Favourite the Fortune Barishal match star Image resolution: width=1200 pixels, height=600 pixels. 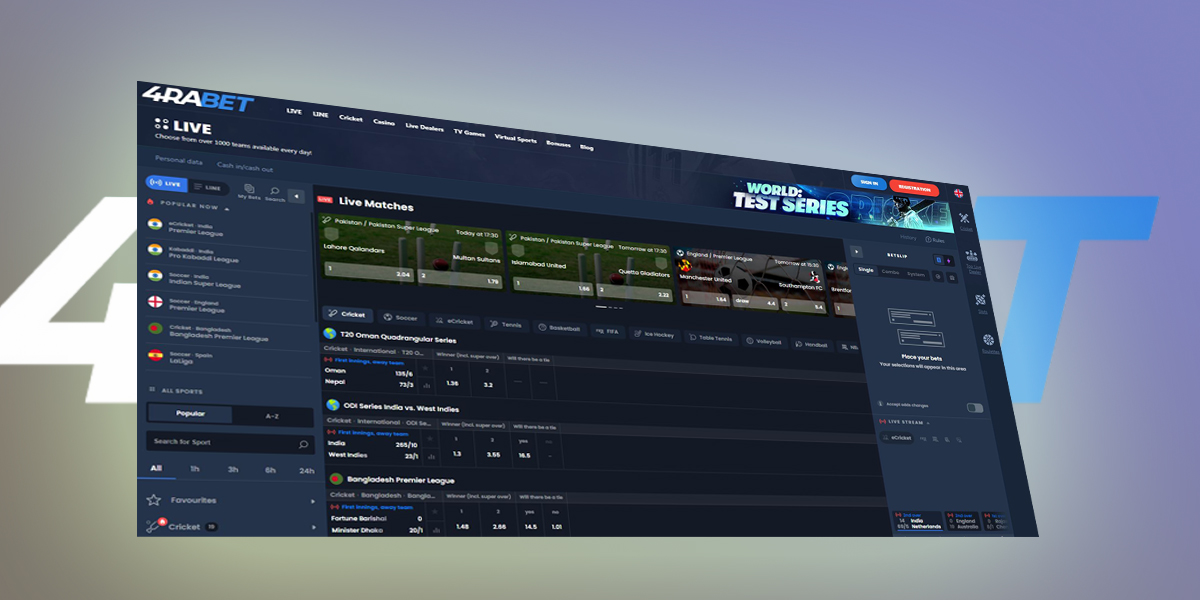[436, 513]
